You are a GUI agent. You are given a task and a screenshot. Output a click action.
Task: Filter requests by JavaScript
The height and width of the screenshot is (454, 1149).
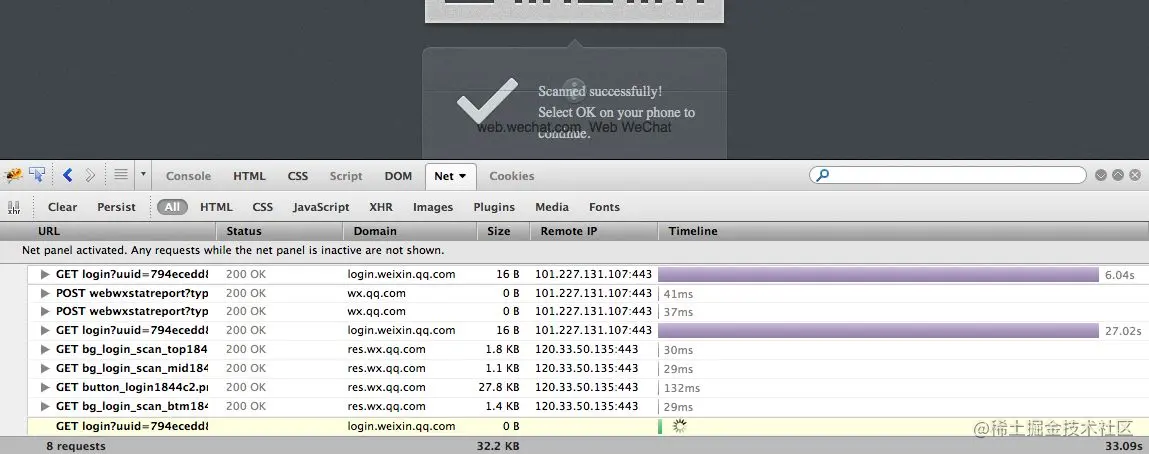click(x=321, y=207)
